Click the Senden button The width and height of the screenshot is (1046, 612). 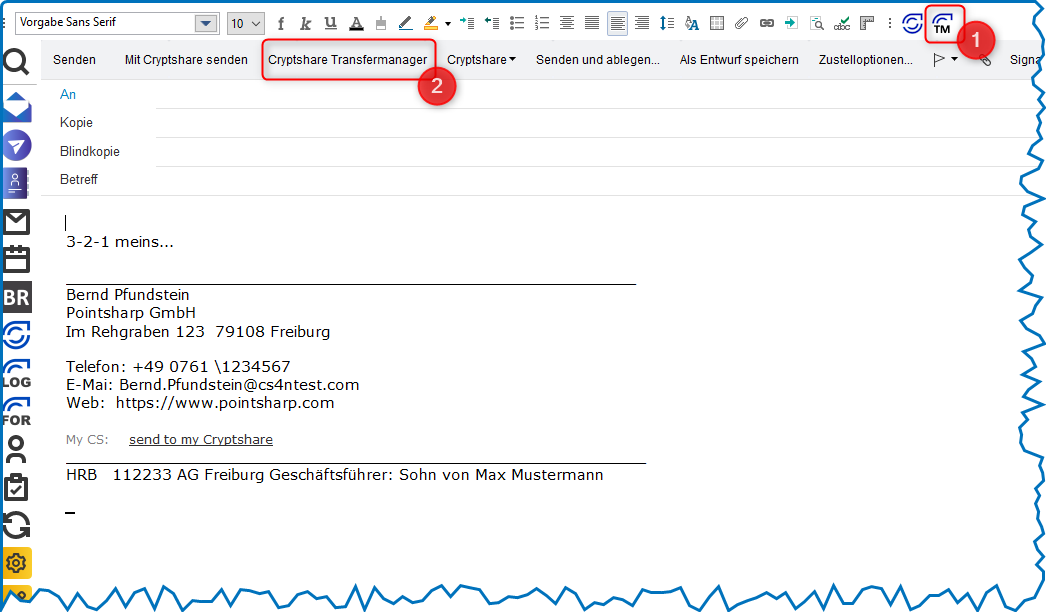point(74,60)
